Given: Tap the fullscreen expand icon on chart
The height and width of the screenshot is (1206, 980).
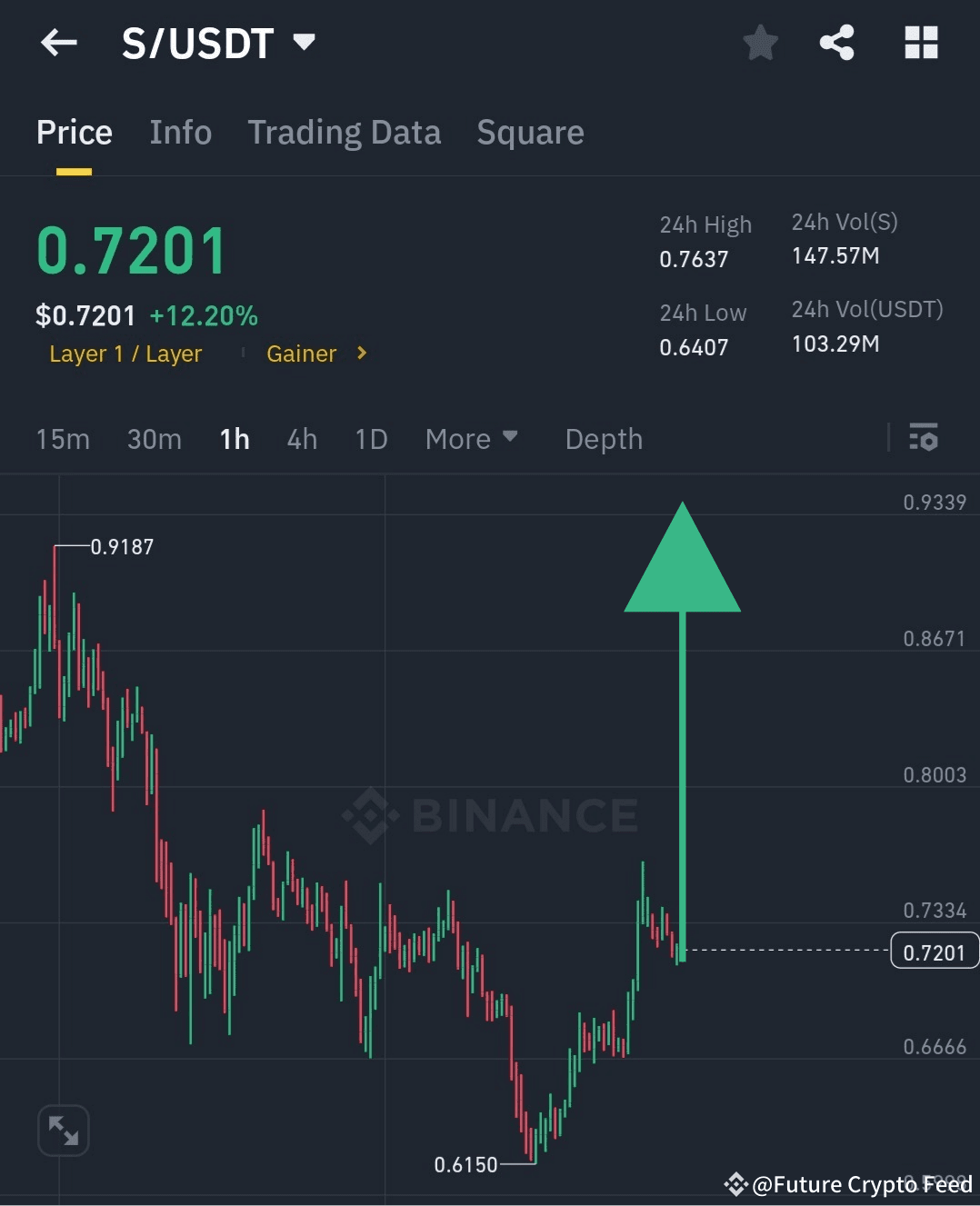Looking at the screenshot, I should click(x=62, y=1129).
